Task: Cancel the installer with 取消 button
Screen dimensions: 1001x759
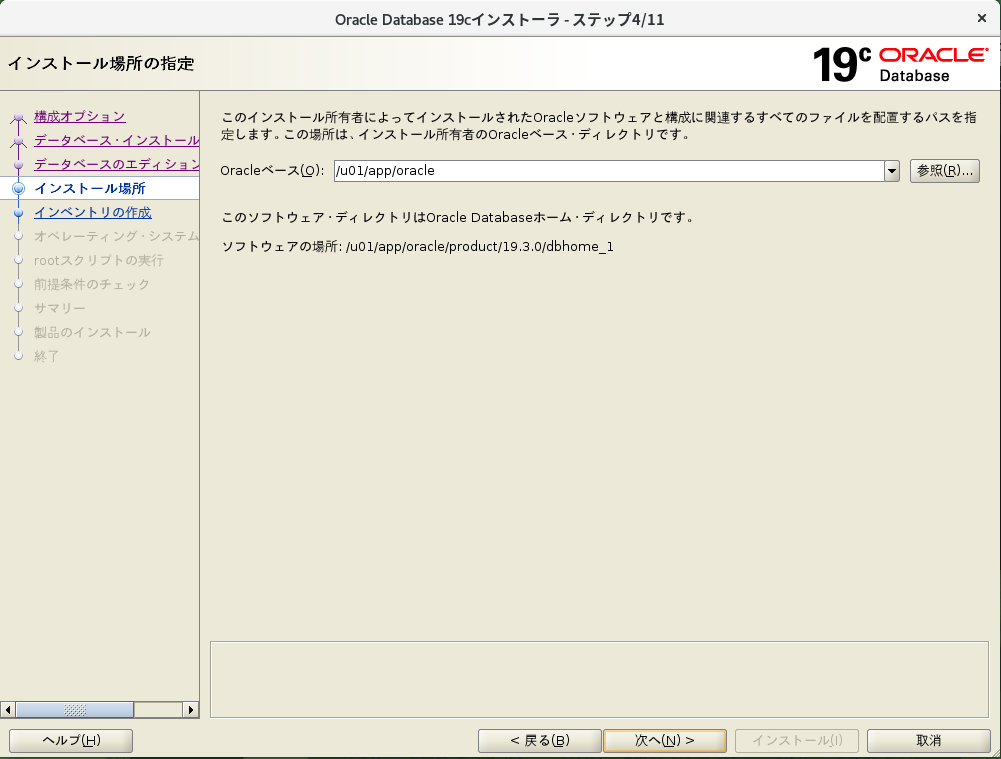Action: tap(928, 740)
